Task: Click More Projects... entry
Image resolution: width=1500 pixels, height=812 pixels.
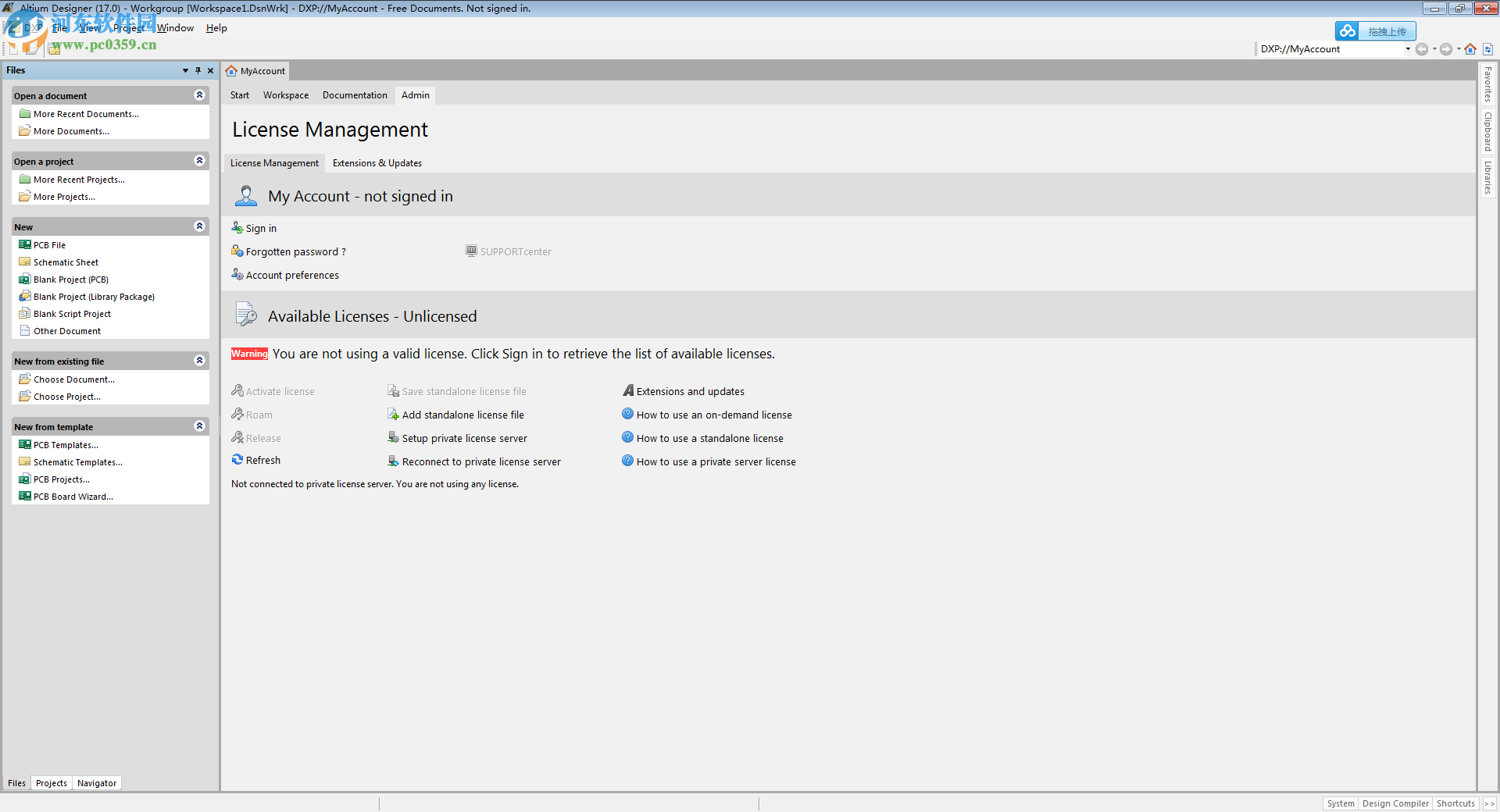Action: [x=64, y=197]
